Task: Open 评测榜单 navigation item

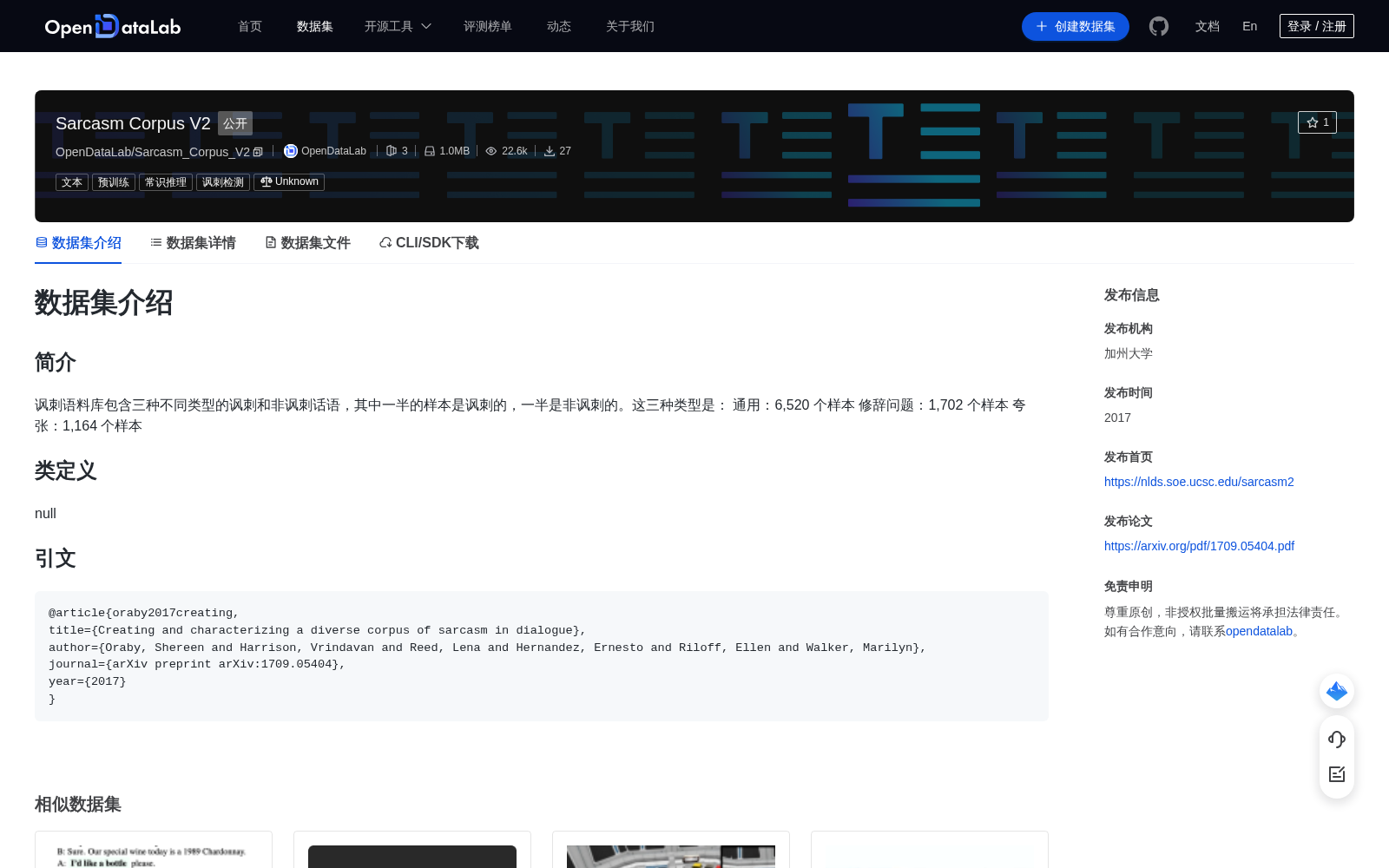Action: pos(488,26)
